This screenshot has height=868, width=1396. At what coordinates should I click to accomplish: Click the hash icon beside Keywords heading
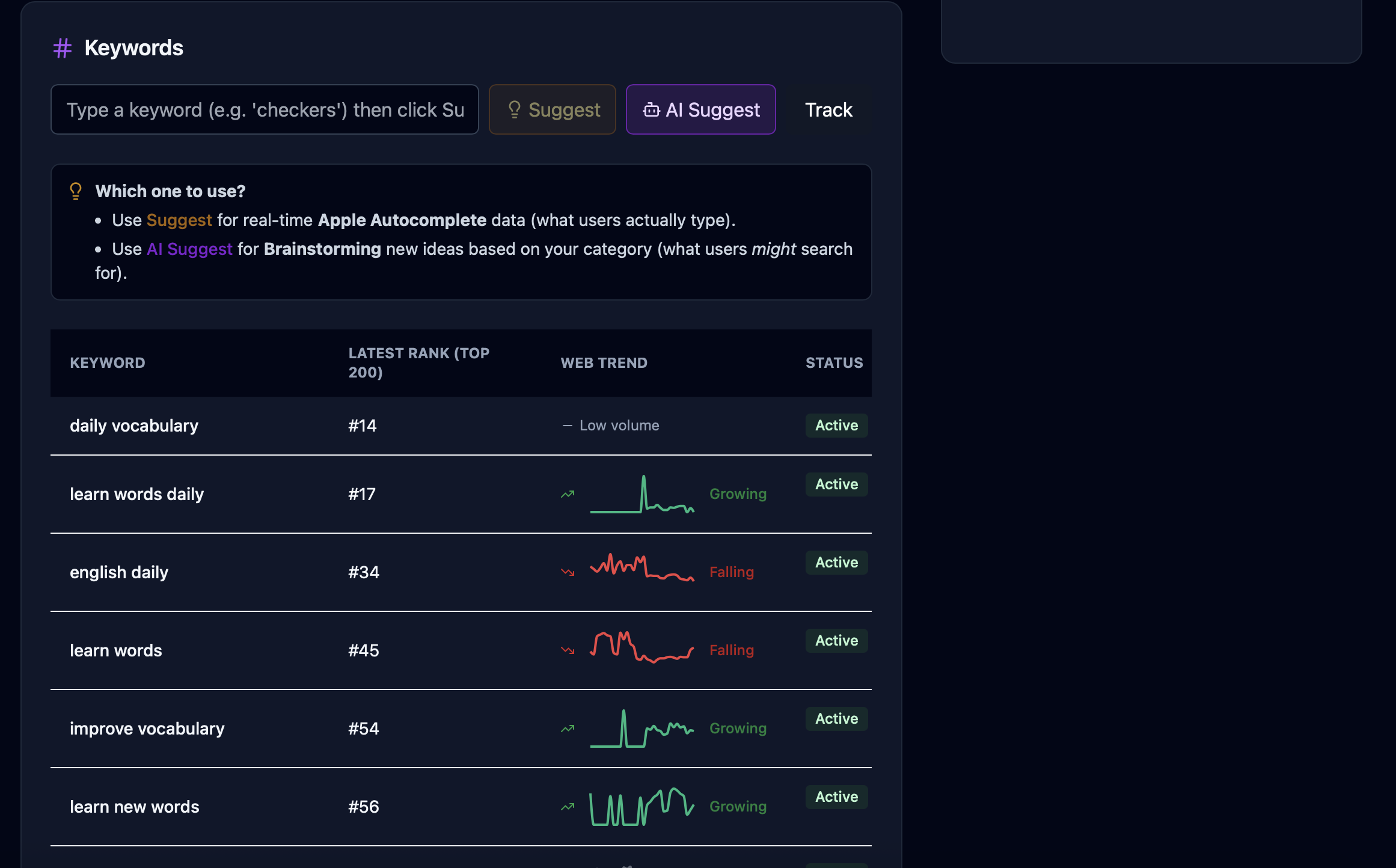[x=63, y=48]
